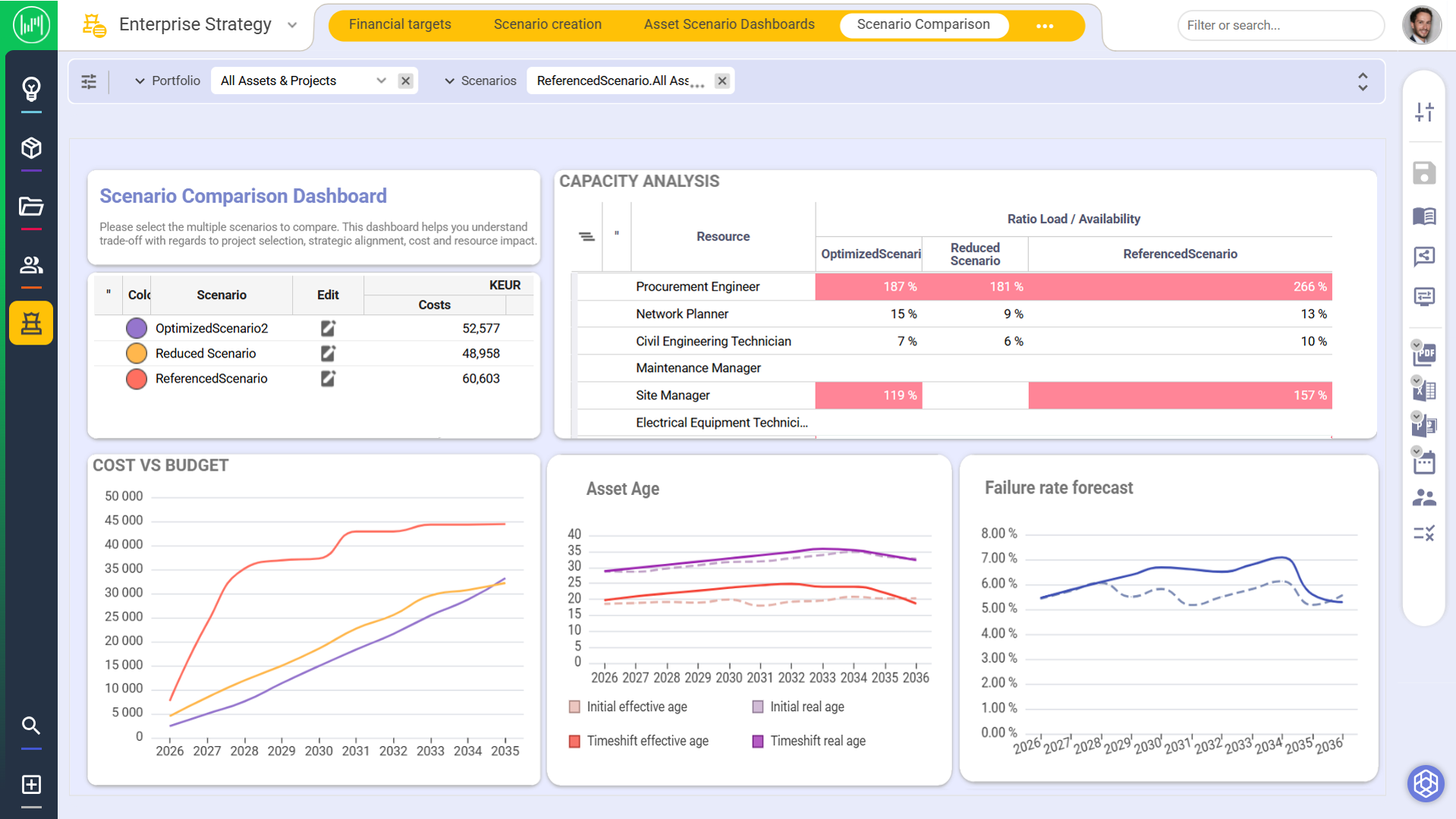This screenshot has height=819, width=1456.
Task: Click the add plus sidebar icon
Action: [31, 784]
